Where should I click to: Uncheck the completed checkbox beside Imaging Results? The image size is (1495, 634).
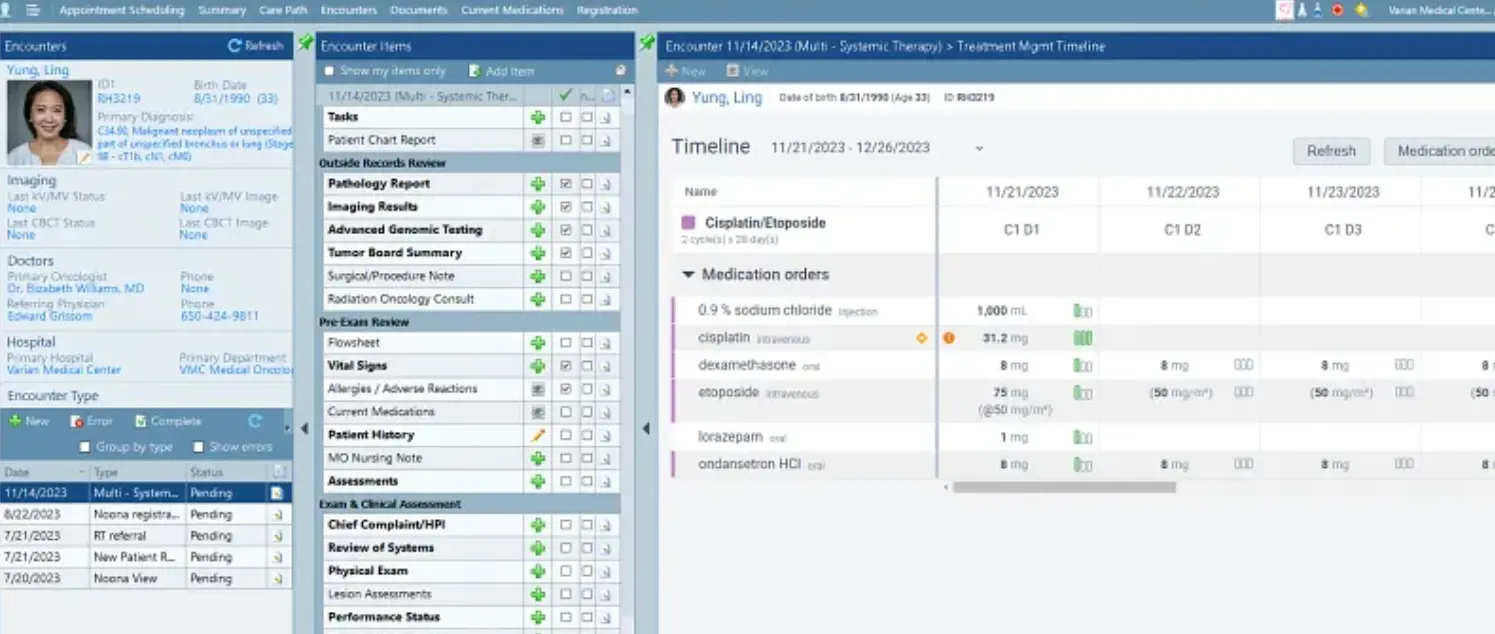[564, 206]
